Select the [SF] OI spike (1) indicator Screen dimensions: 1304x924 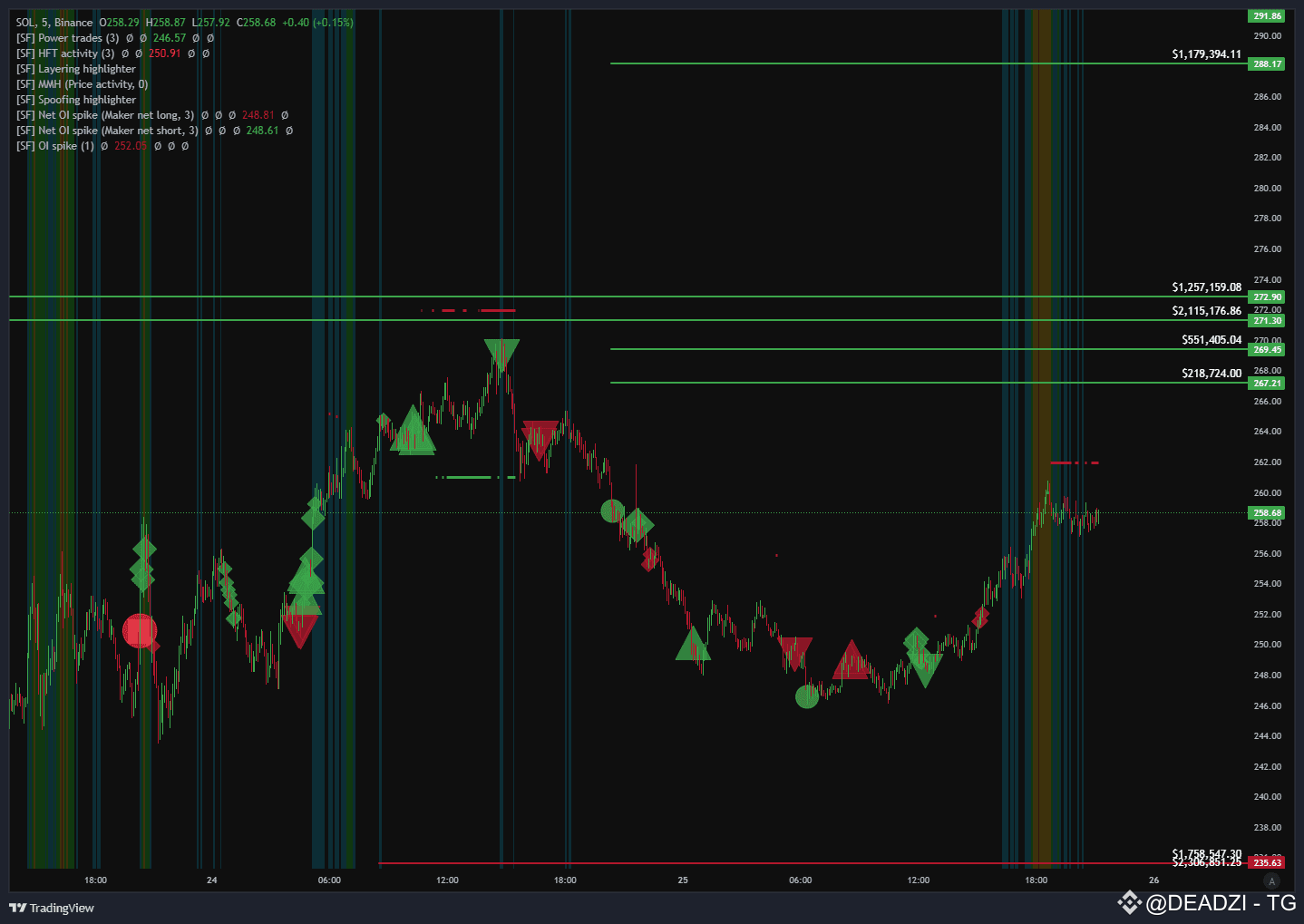point(55,146)
